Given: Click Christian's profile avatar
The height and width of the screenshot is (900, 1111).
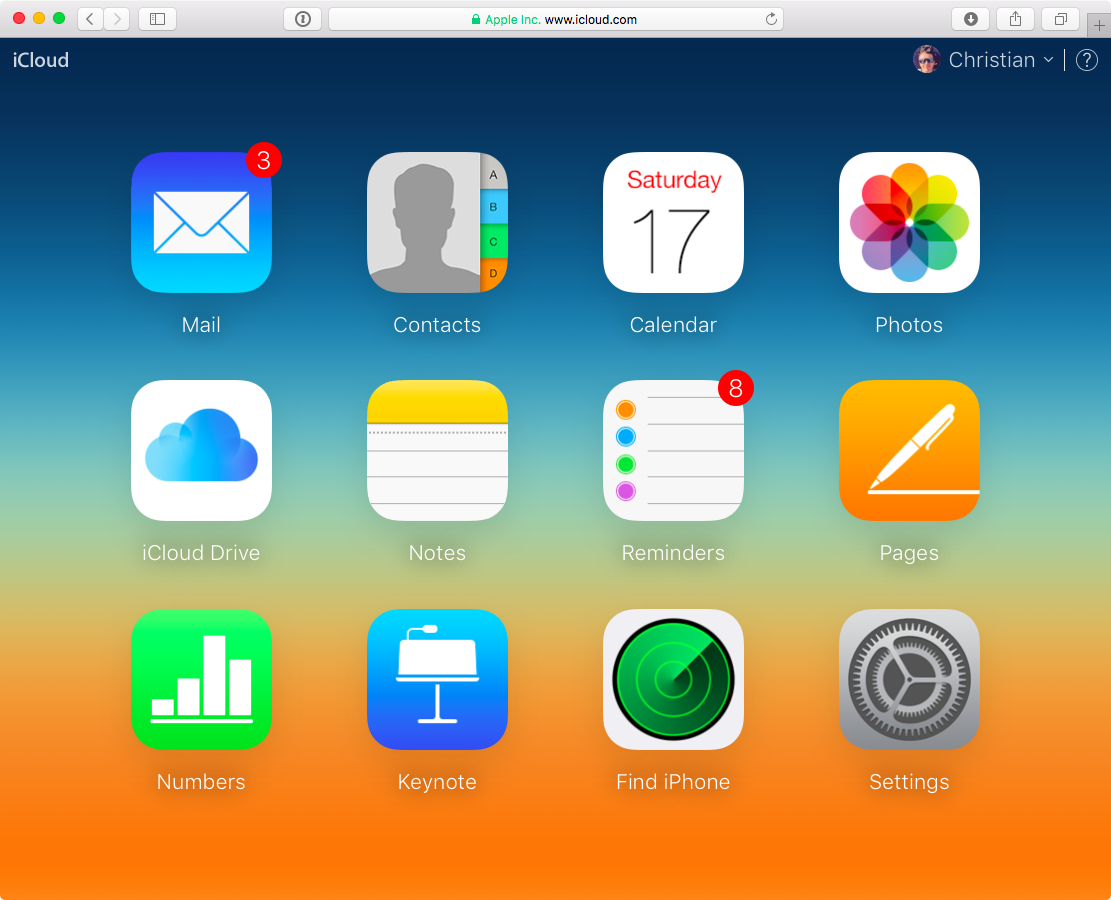Looking at the screenshot, I should pos(927,60).
